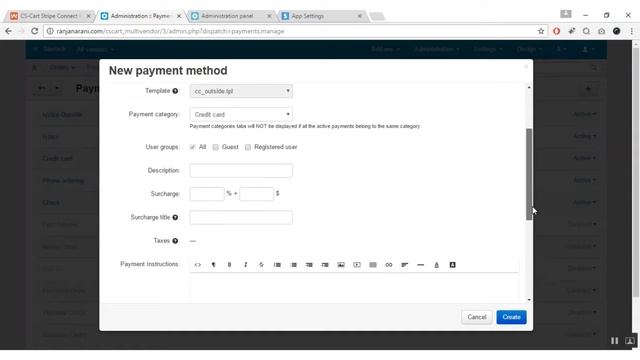Open Chrome menu (three dots)
Image resolution: width=640 pixels, height=360 pixels.
coord(631,31)
